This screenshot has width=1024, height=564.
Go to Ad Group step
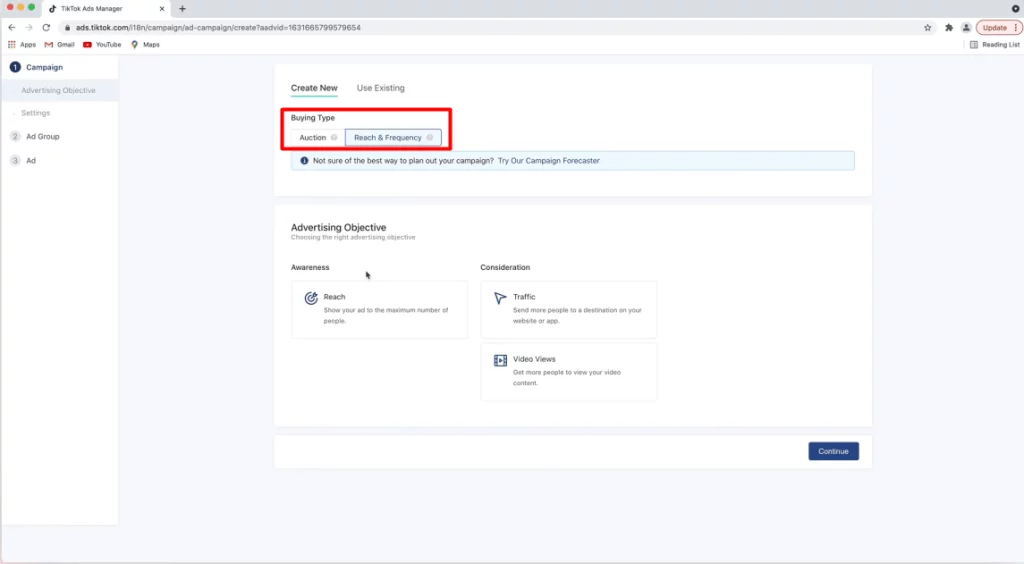[42, 136]
